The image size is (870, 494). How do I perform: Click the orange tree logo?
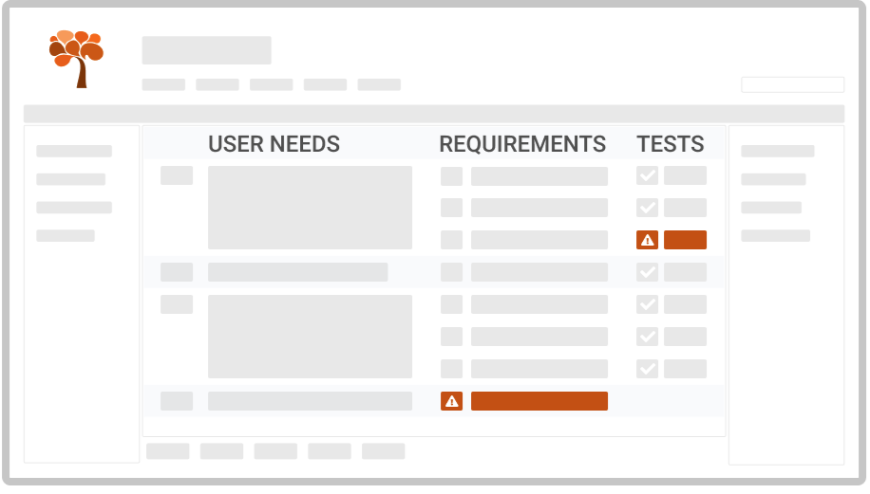[77, 58]
